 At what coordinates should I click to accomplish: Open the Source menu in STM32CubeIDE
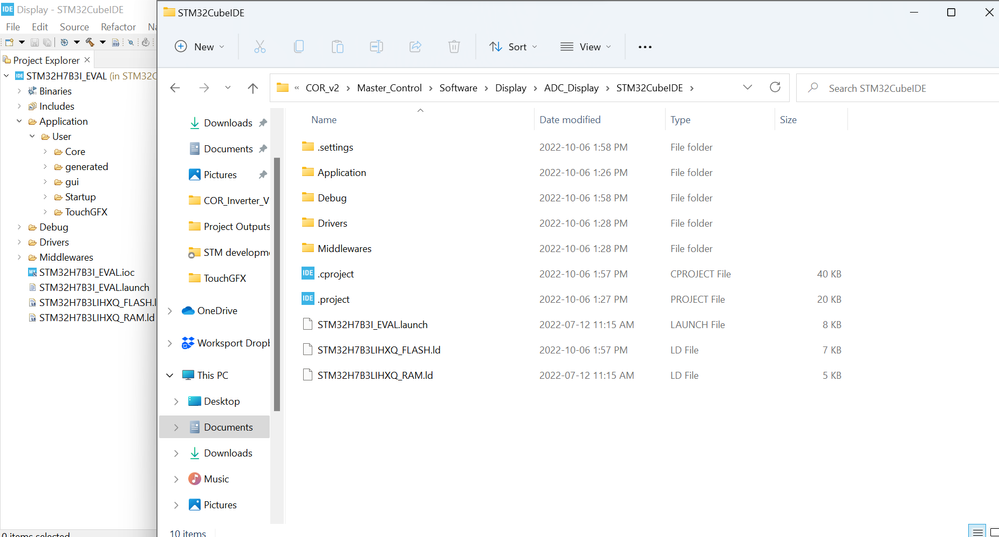click(x=74, y=27)
